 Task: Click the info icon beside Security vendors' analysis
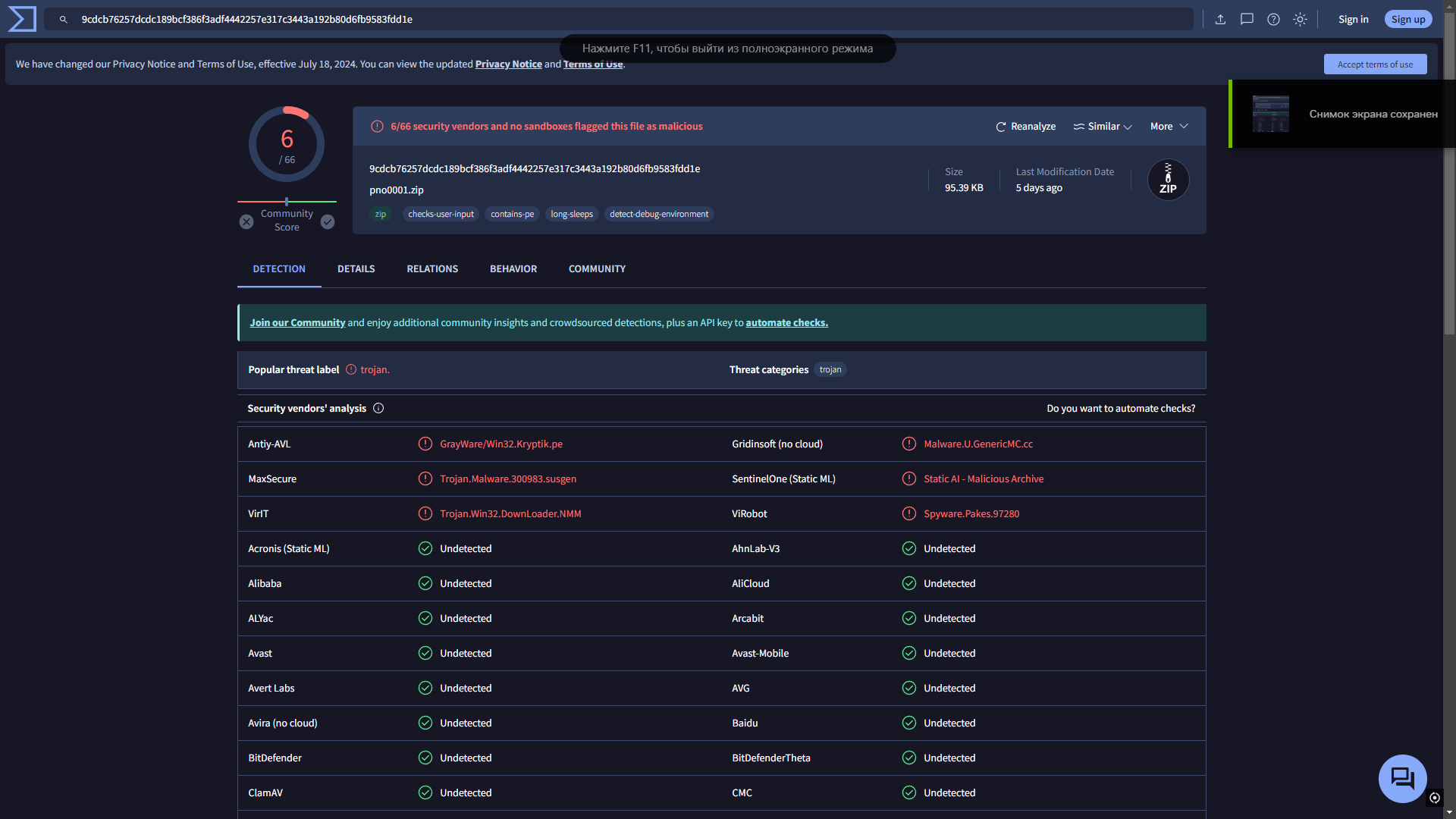point(378,409)
